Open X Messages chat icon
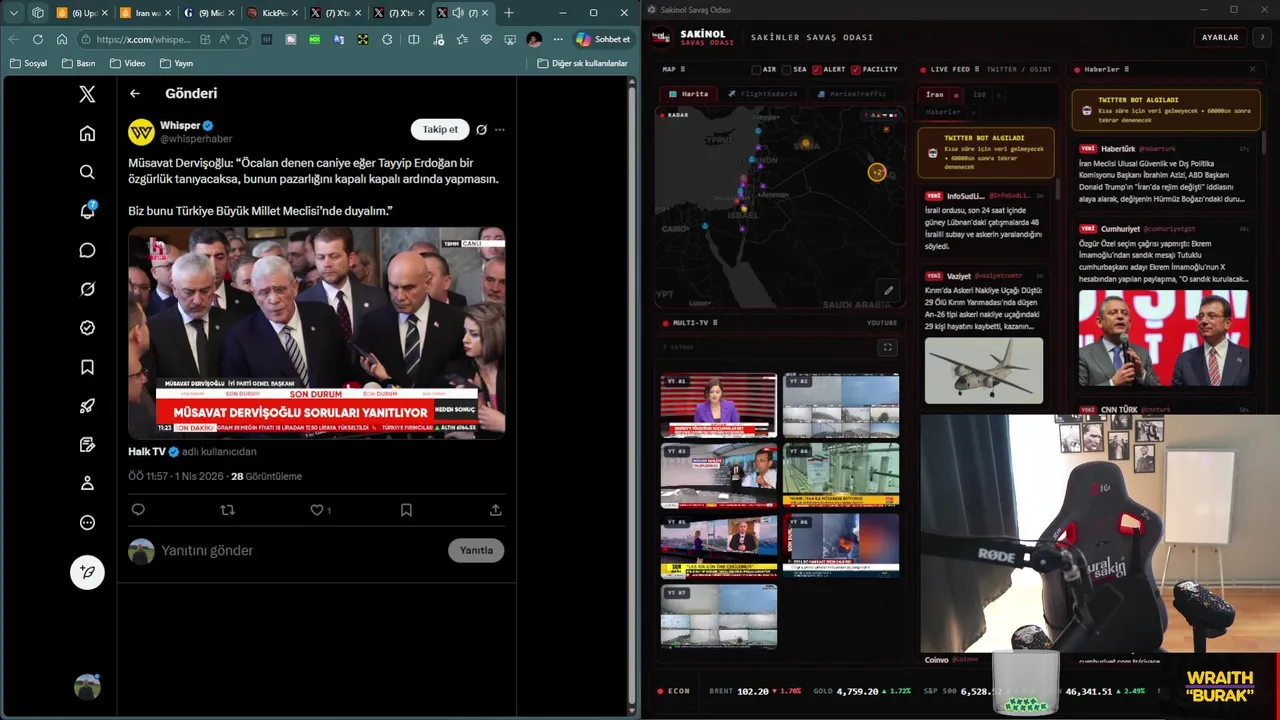 (87, 250)
